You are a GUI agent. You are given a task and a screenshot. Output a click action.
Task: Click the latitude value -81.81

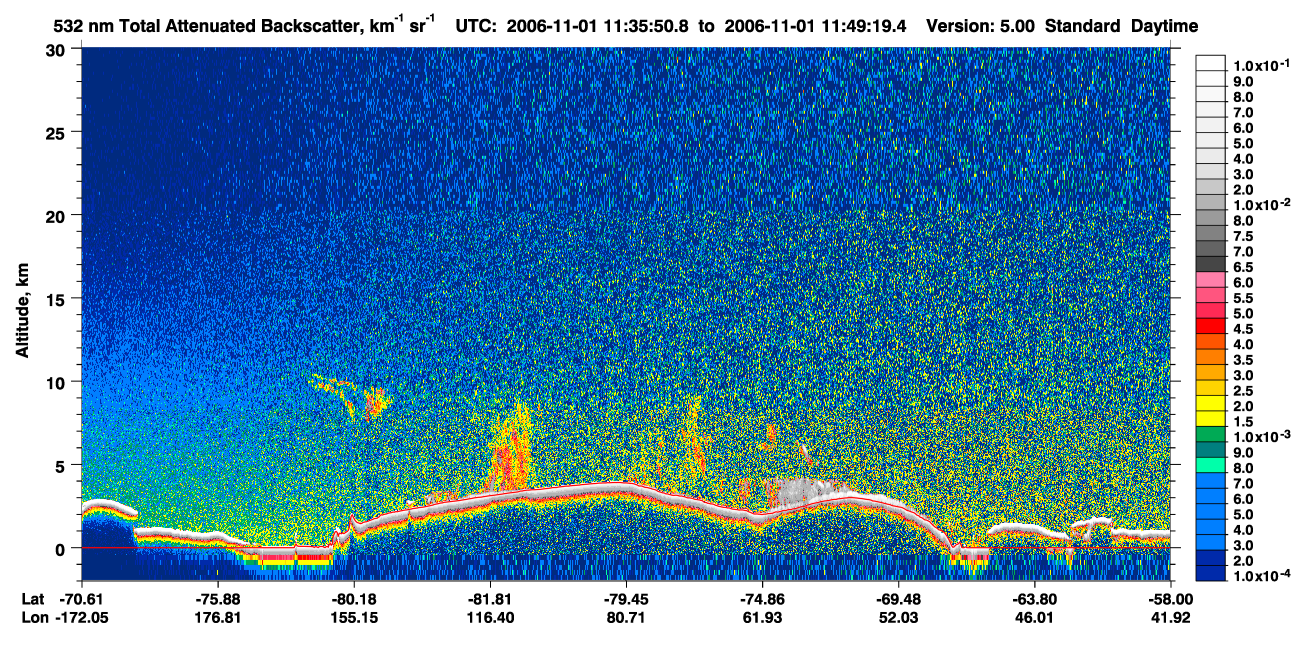click(489, 599)
